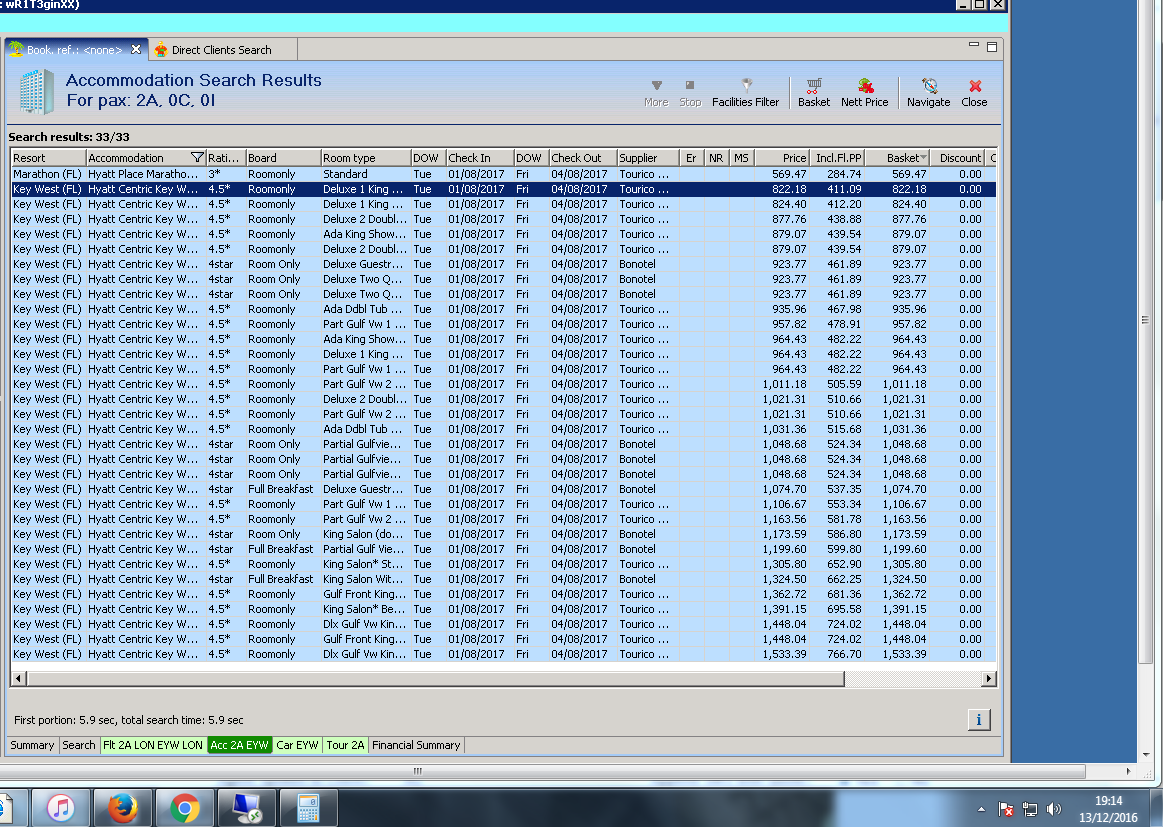Image resolution: width=1163 pixels, height=827 pixels.
Task: Open the Accommodation column filter arrow
Action: (x=197, y=158)
